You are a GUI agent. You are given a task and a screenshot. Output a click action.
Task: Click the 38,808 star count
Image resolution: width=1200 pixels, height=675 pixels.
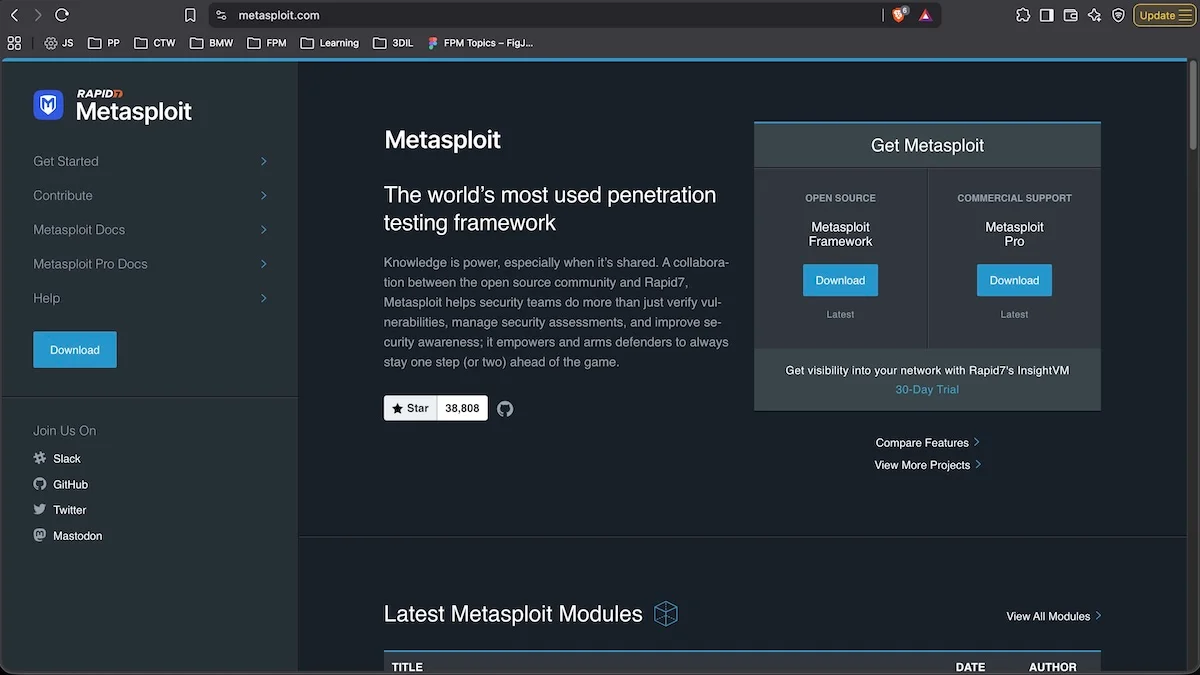[x=462, y=408]
